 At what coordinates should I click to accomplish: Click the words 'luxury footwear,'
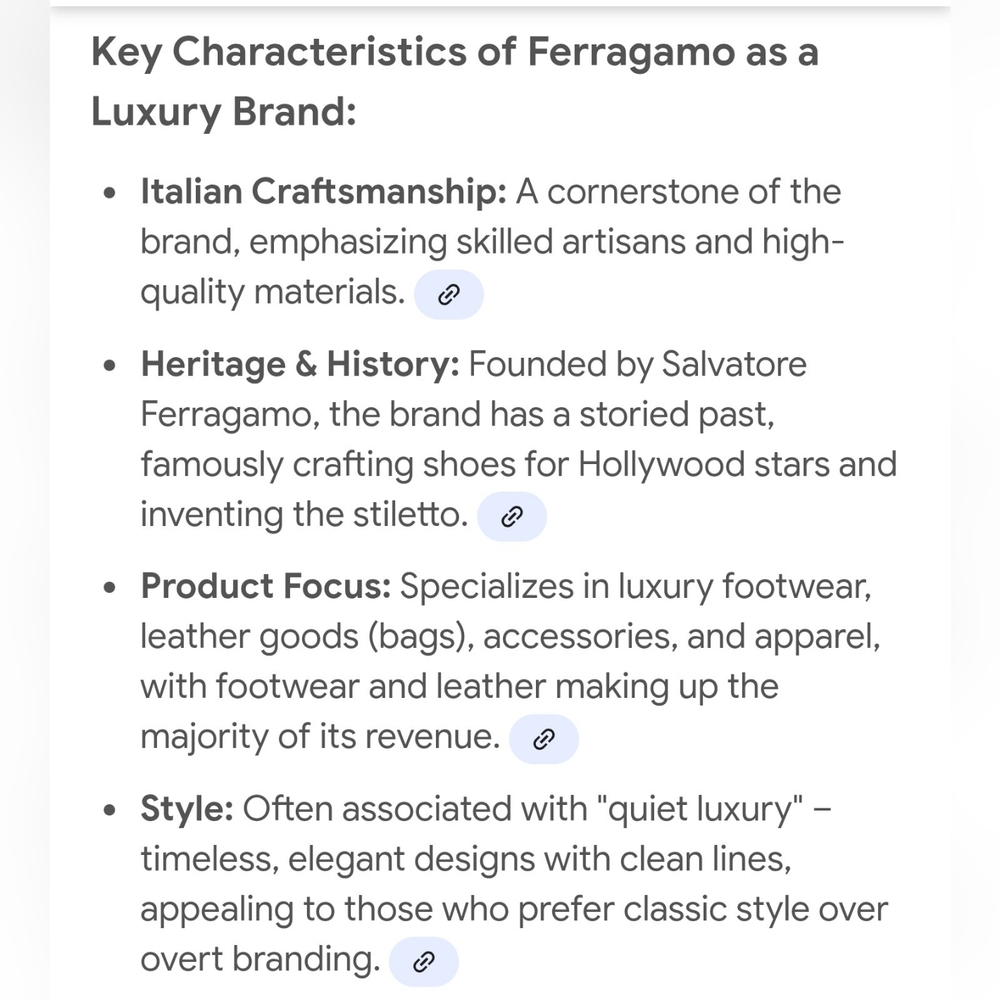pos(744,586)
